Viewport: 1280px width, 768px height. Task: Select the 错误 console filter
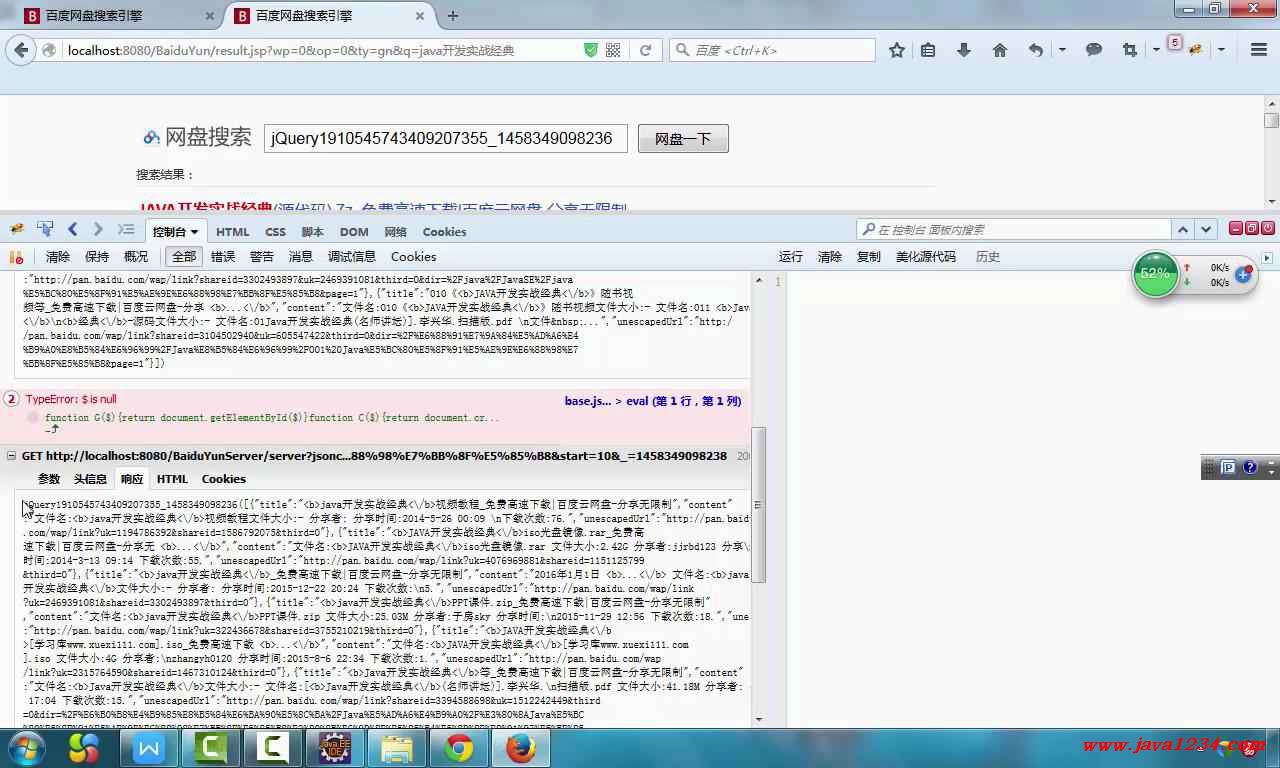point(223,257)
